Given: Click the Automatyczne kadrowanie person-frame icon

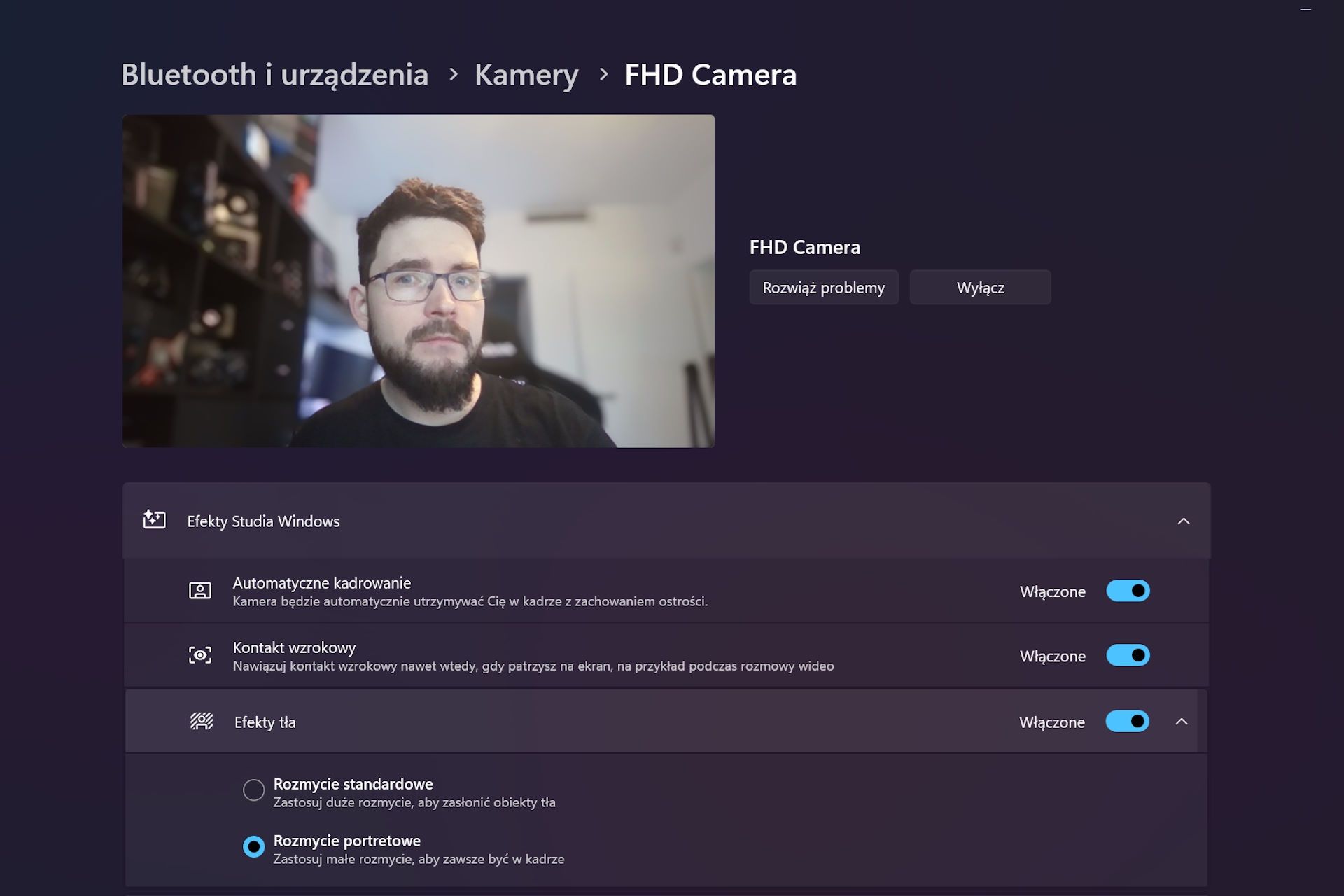Looking at the screenshot, I should [x=200, y=591].
